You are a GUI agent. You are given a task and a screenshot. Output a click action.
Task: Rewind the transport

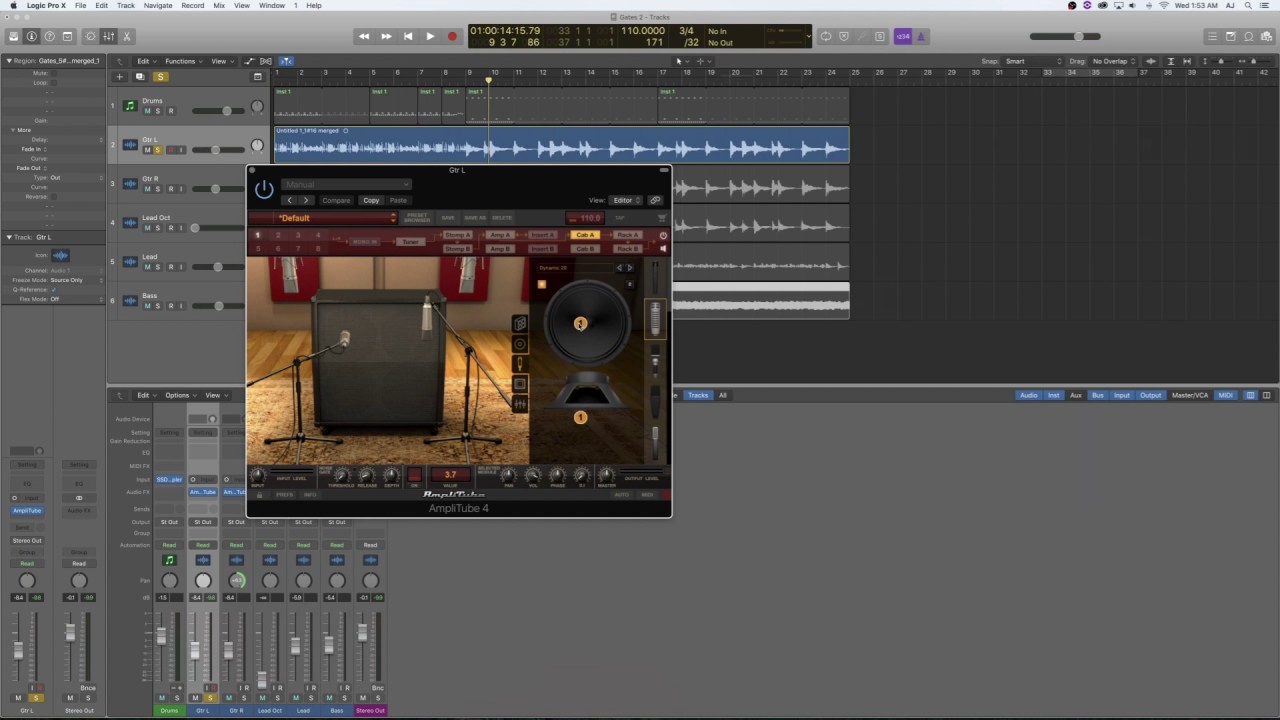(x=364, y=37)
